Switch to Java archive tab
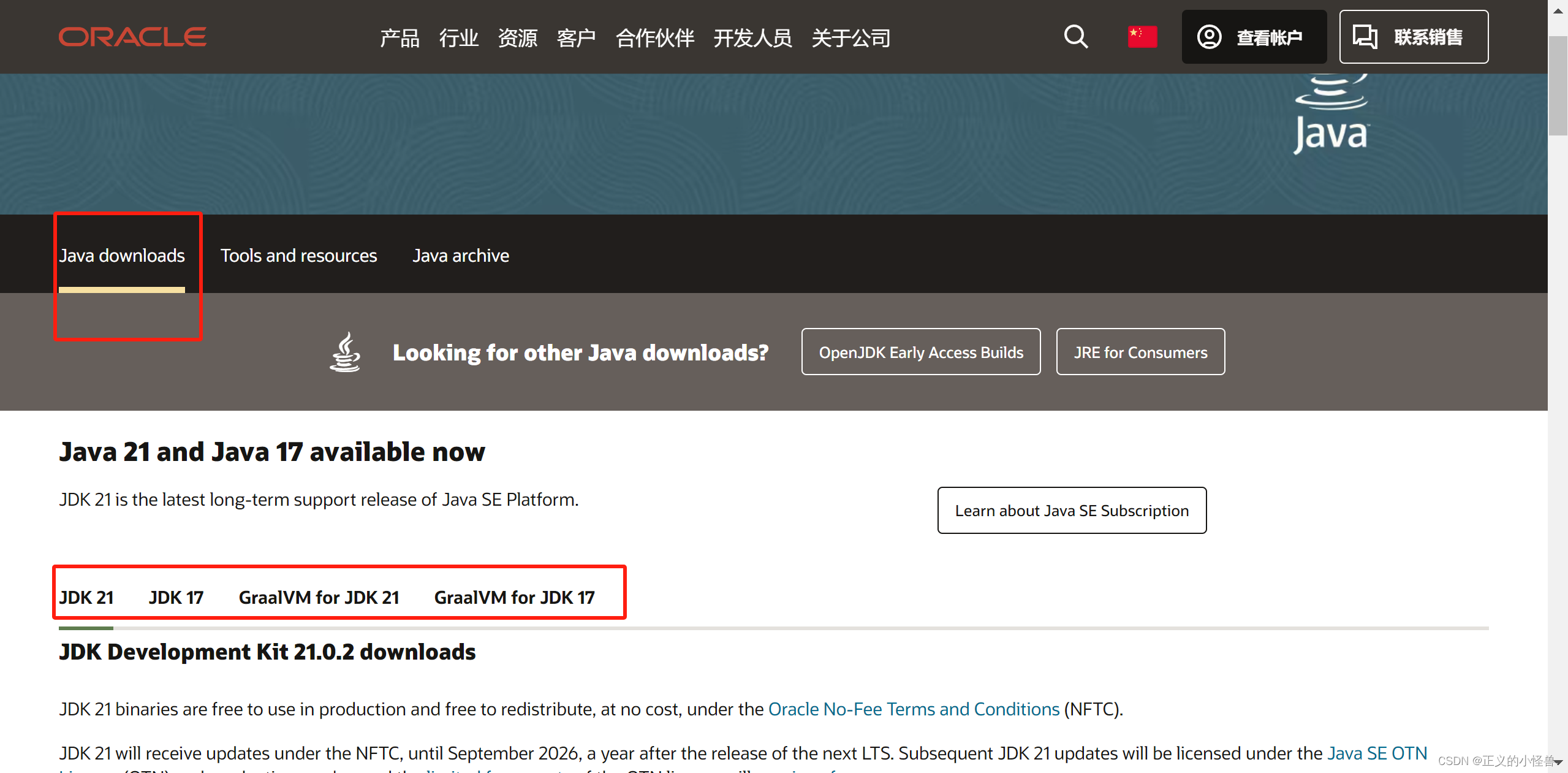 (x=461, y=256)
